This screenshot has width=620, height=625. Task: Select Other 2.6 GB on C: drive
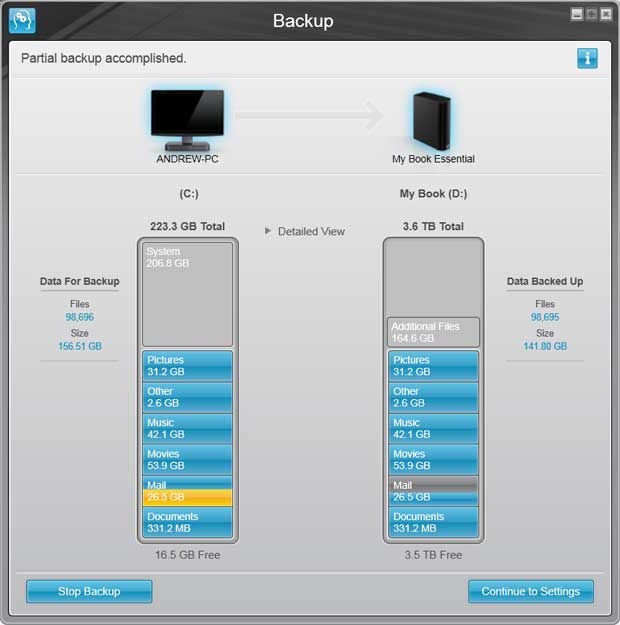tap(187, 397)
